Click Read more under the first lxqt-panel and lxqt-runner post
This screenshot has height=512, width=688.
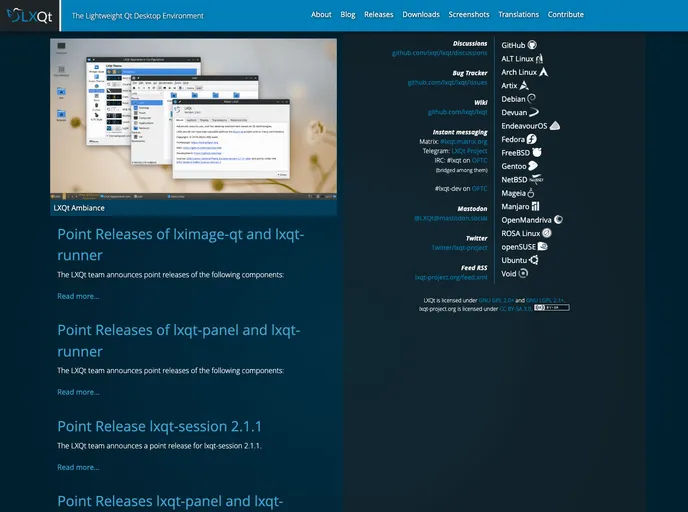(78, 392)
